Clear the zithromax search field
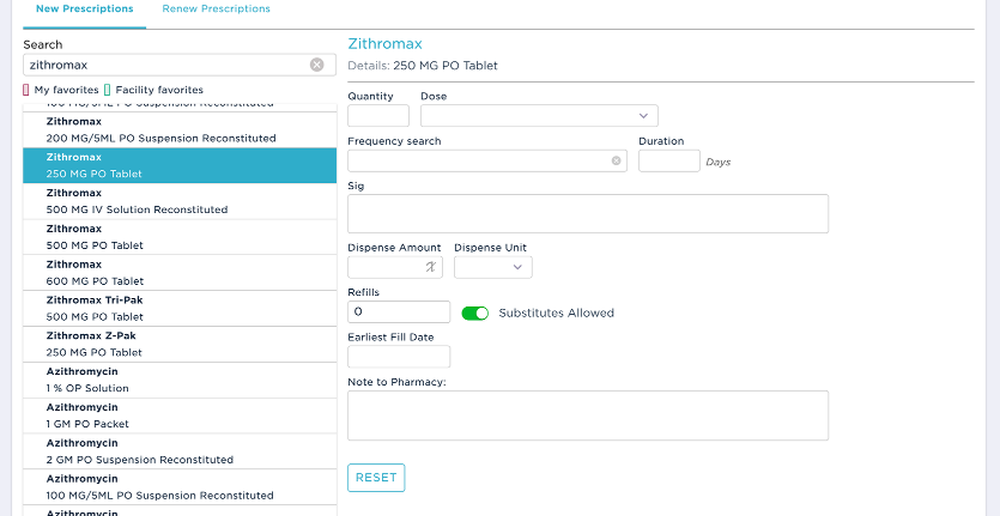The width and height of the screenshot is (1000, 516). [317, 65]
